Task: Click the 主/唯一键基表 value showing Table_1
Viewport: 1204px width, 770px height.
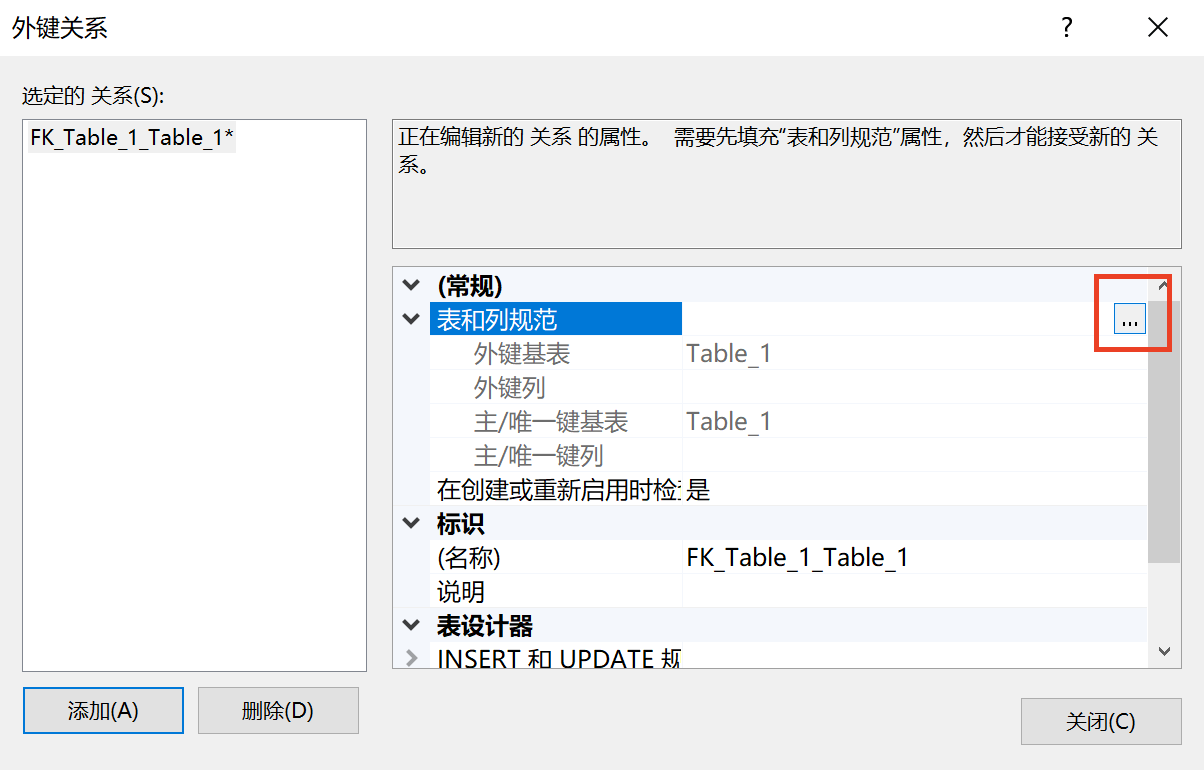Action: point(850,421)
